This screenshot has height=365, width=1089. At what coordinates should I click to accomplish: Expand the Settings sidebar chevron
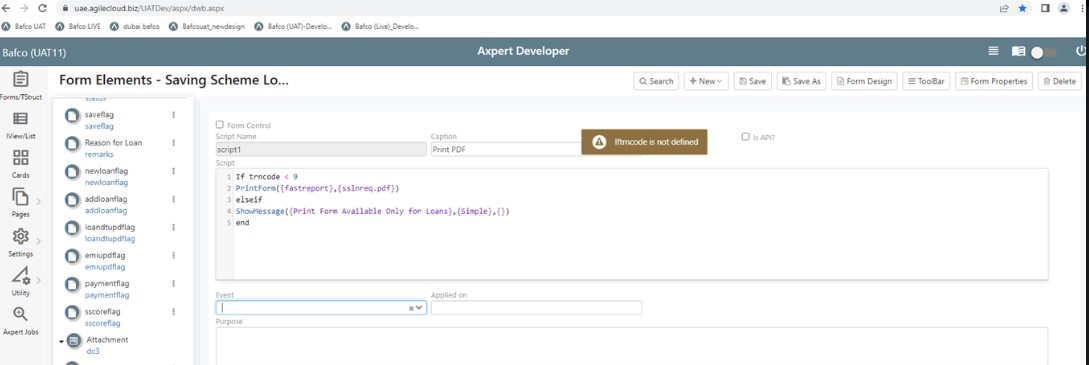[x=38, y=241]
